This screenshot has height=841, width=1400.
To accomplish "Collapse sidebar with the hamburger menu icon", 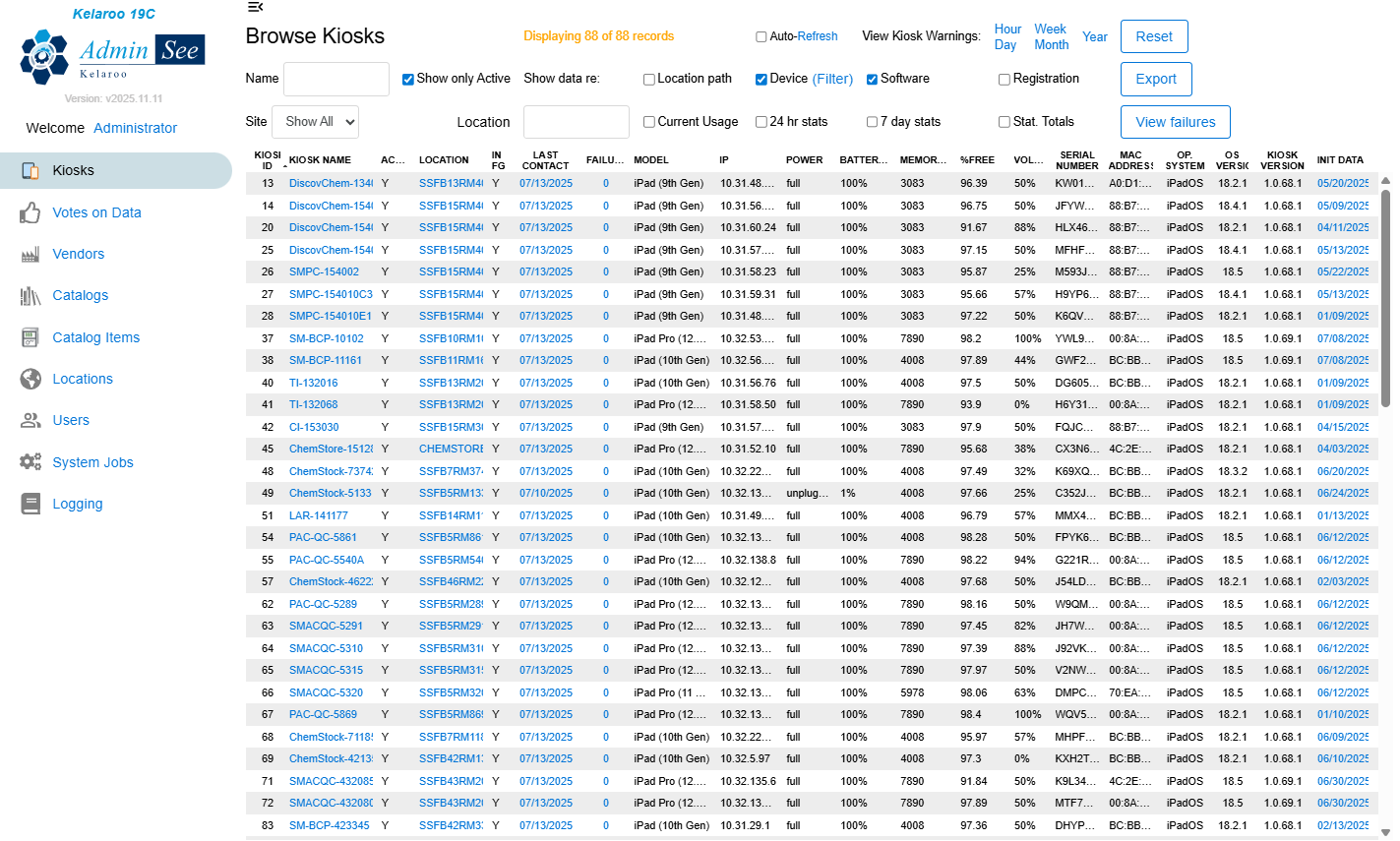I will 255,7.
